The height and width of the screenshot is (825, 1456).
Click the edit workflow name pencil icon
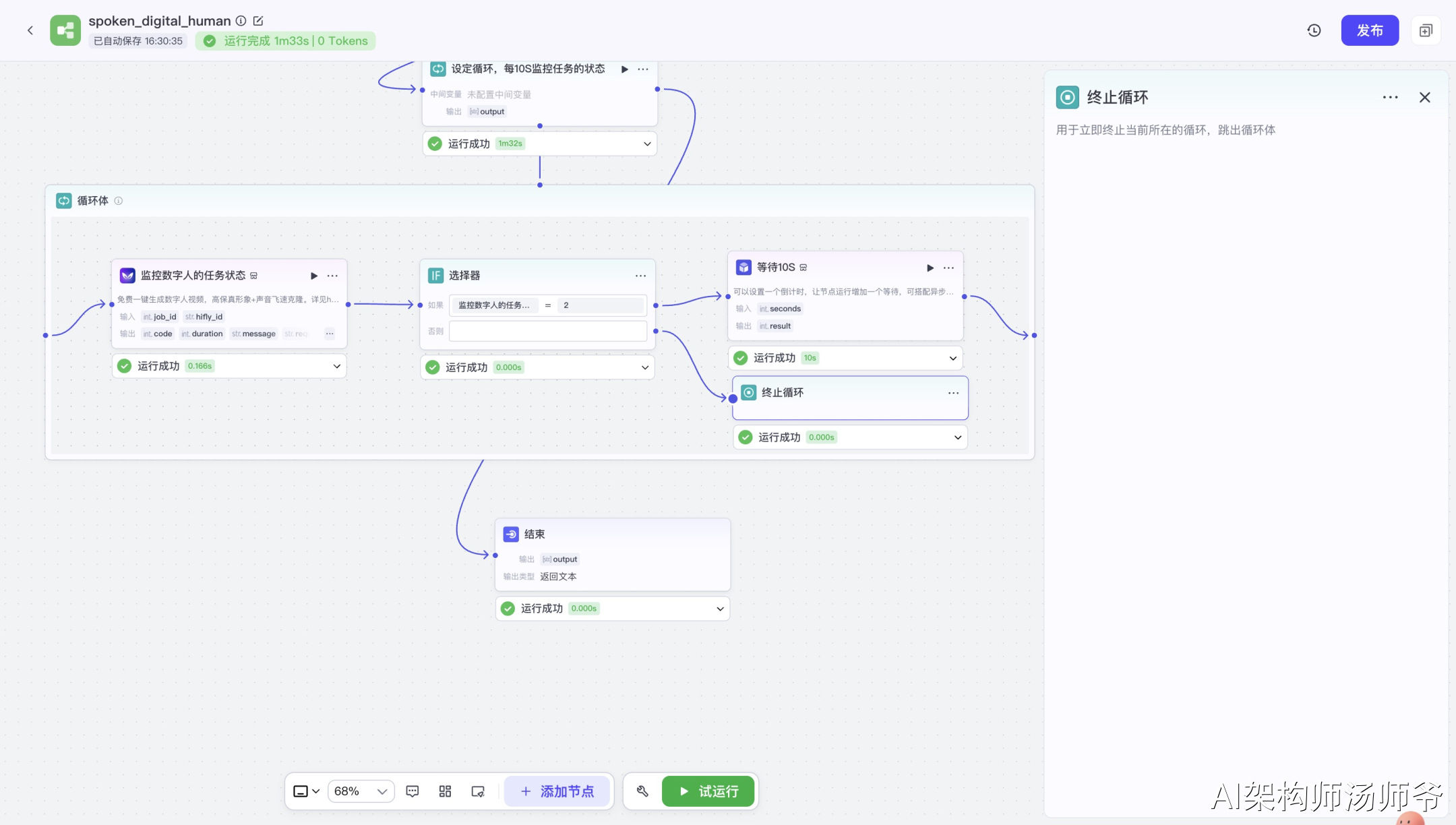pos(258,21)
